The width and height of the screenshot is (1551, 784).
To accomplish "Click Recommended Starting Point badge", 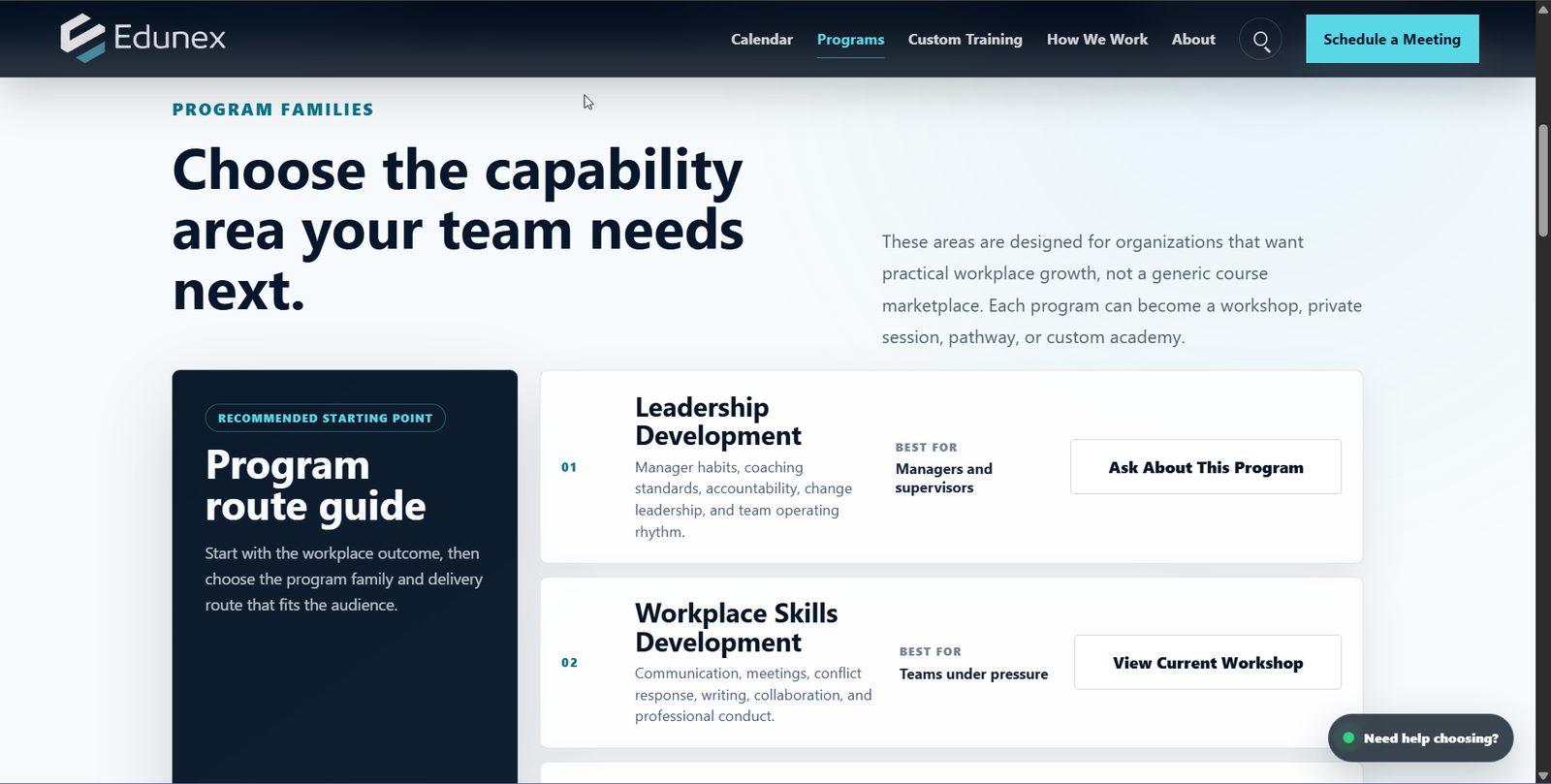I will coord(326,418).
